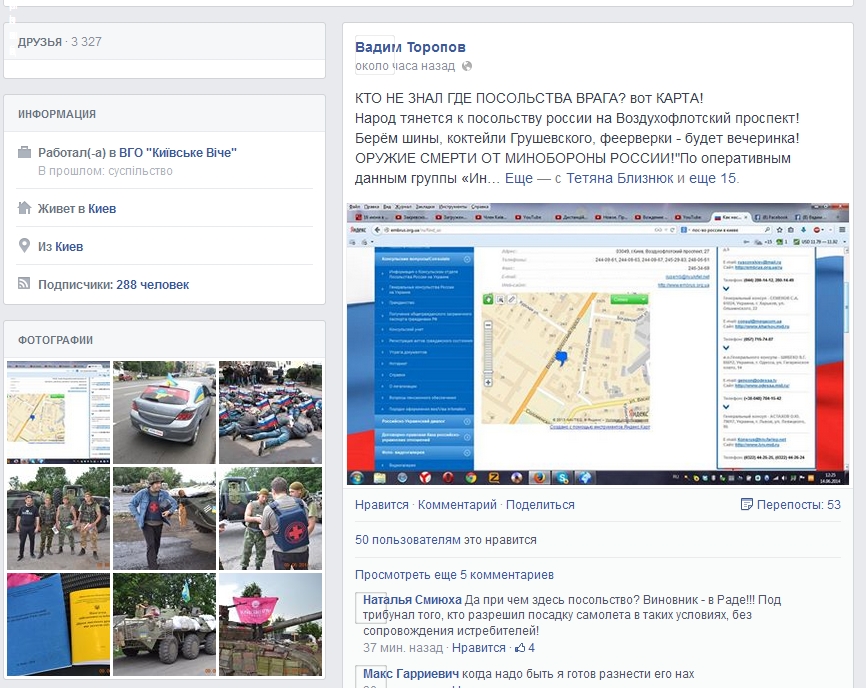Click the reposts icon next to Перепосты: 53

[x=747, y=504]
